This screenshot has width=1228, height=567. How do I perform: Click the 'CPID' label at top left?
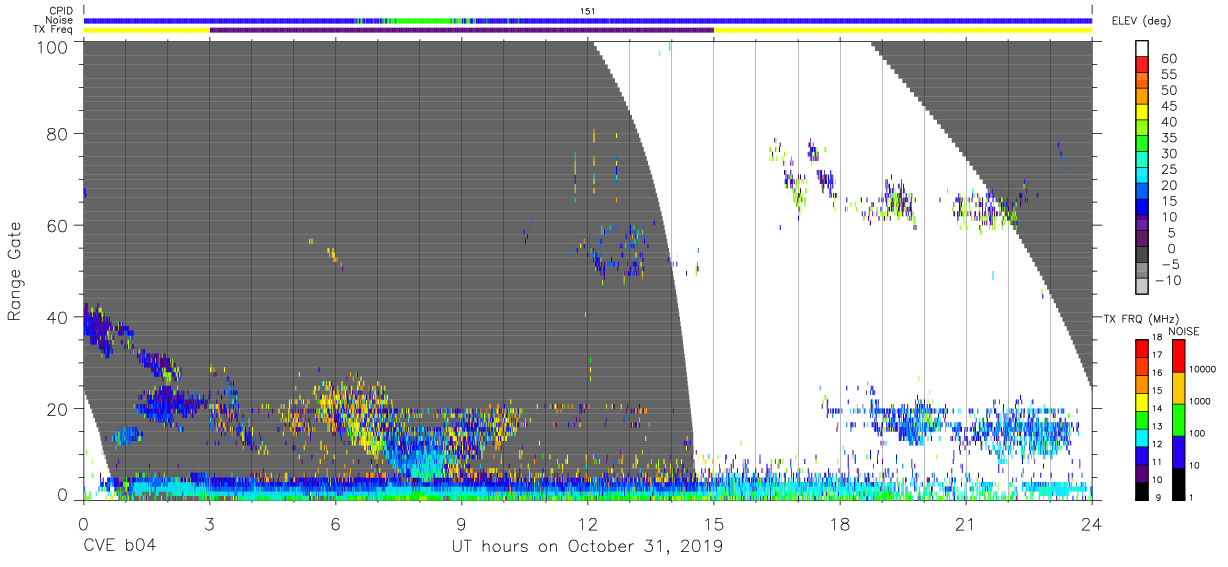click(x=60, y=10)
